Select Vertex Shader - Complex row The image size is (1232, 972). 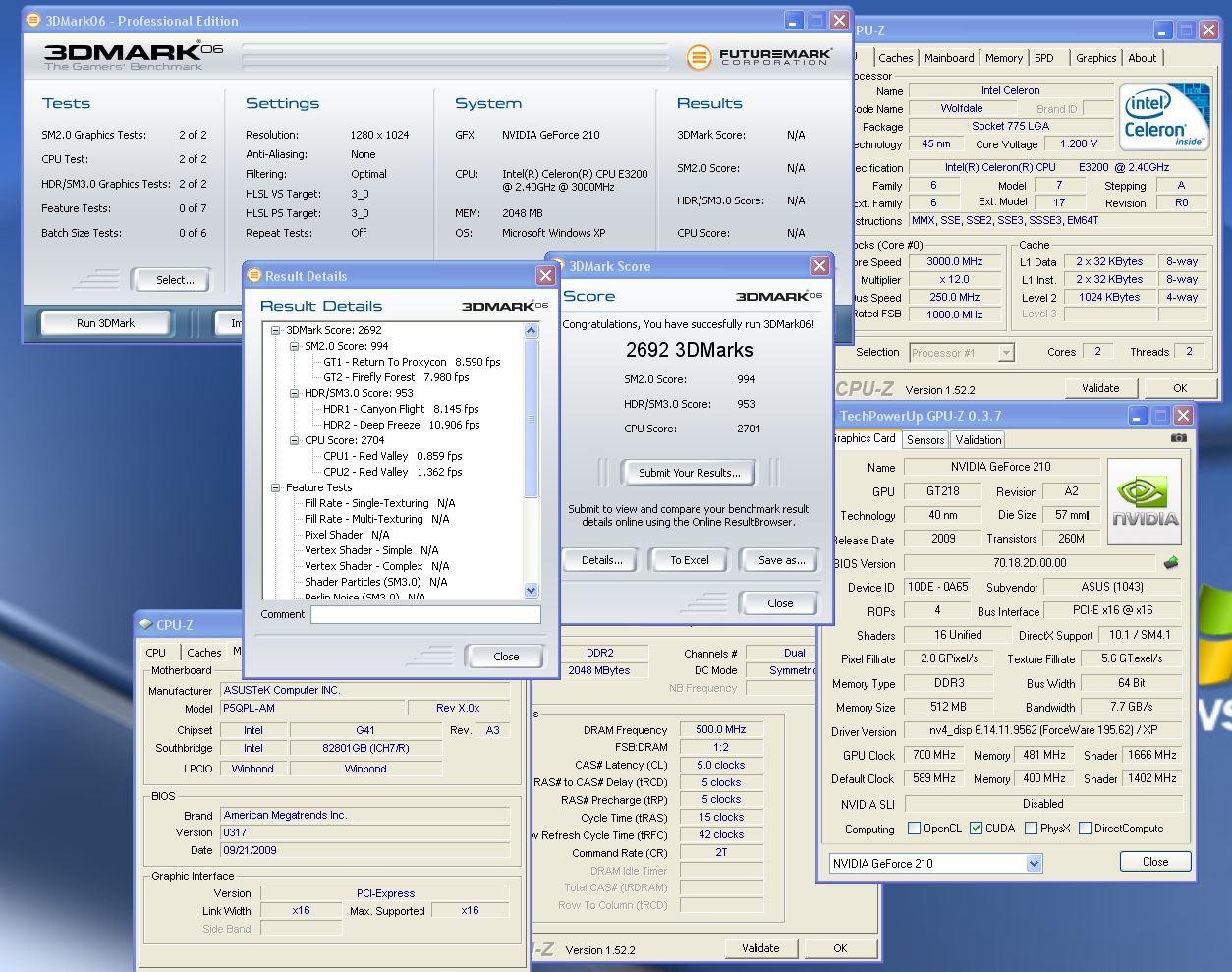click(376, 566)
